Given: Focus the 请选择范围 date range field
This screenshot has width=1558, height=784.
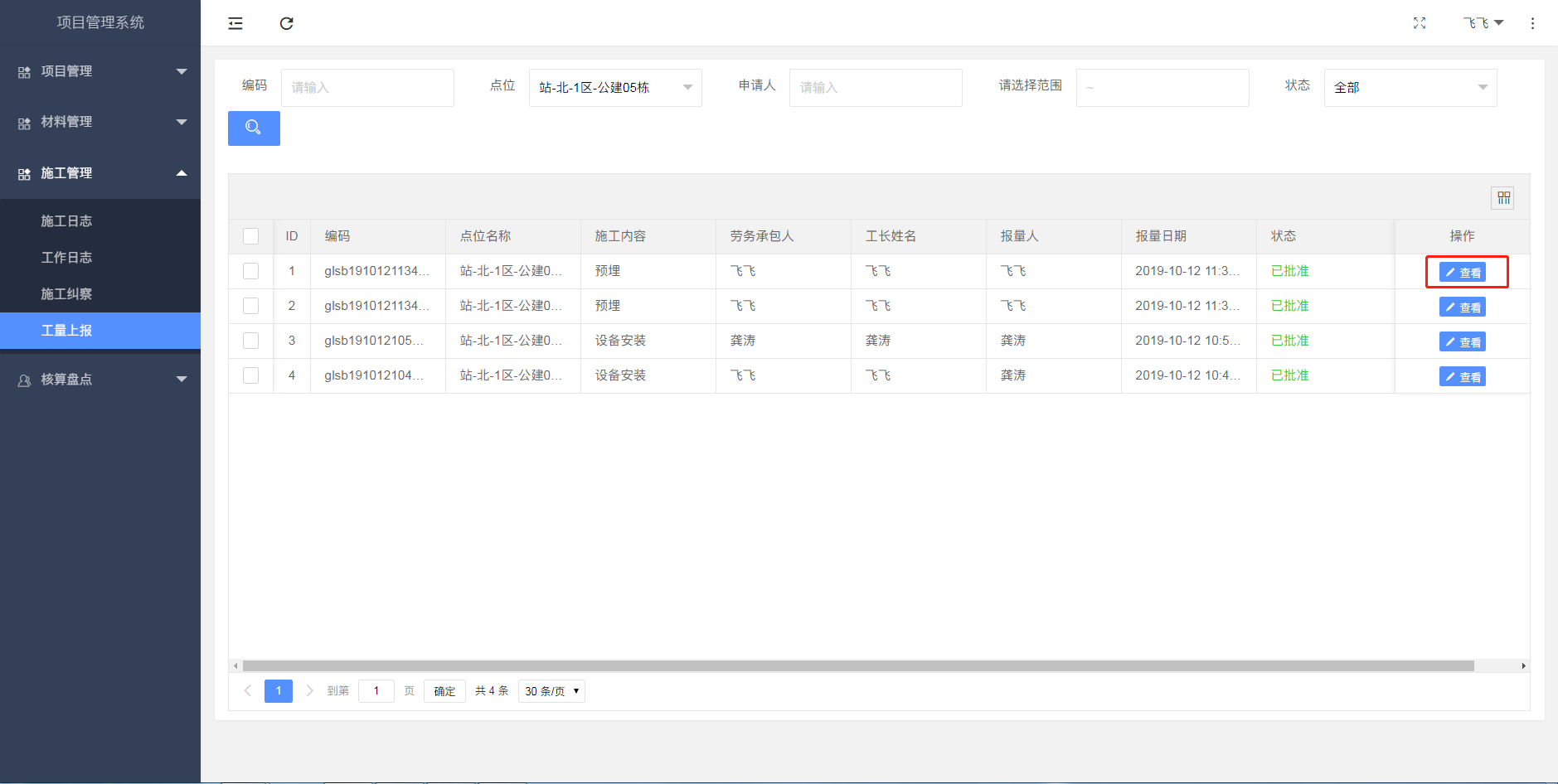Looking at the screenshot, I should 1162,88.
